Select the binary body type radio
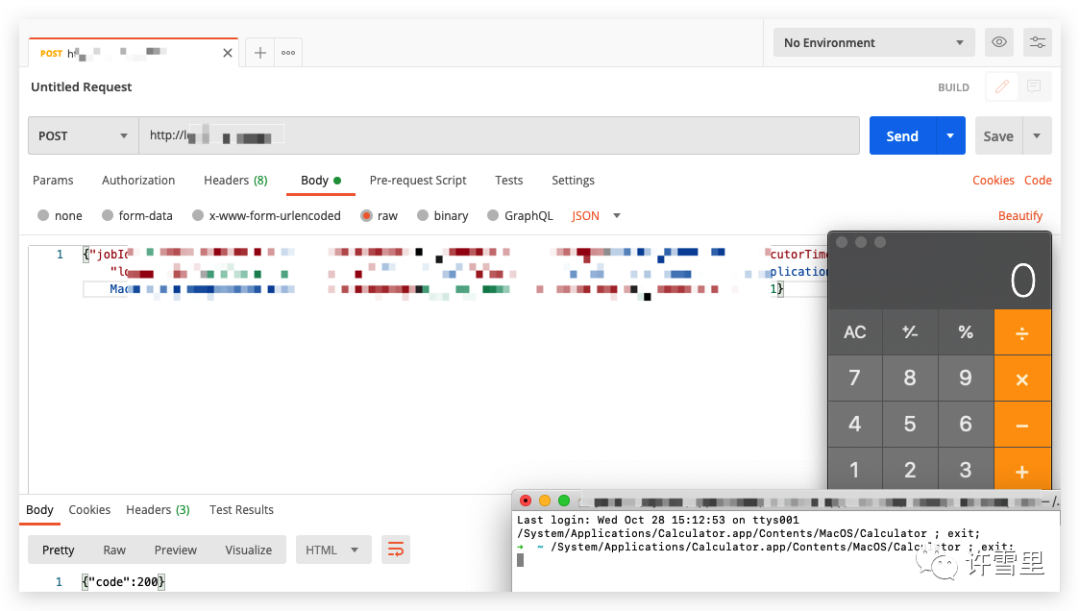The height and width of the screenshot is (611, 1080). point(423,216)
